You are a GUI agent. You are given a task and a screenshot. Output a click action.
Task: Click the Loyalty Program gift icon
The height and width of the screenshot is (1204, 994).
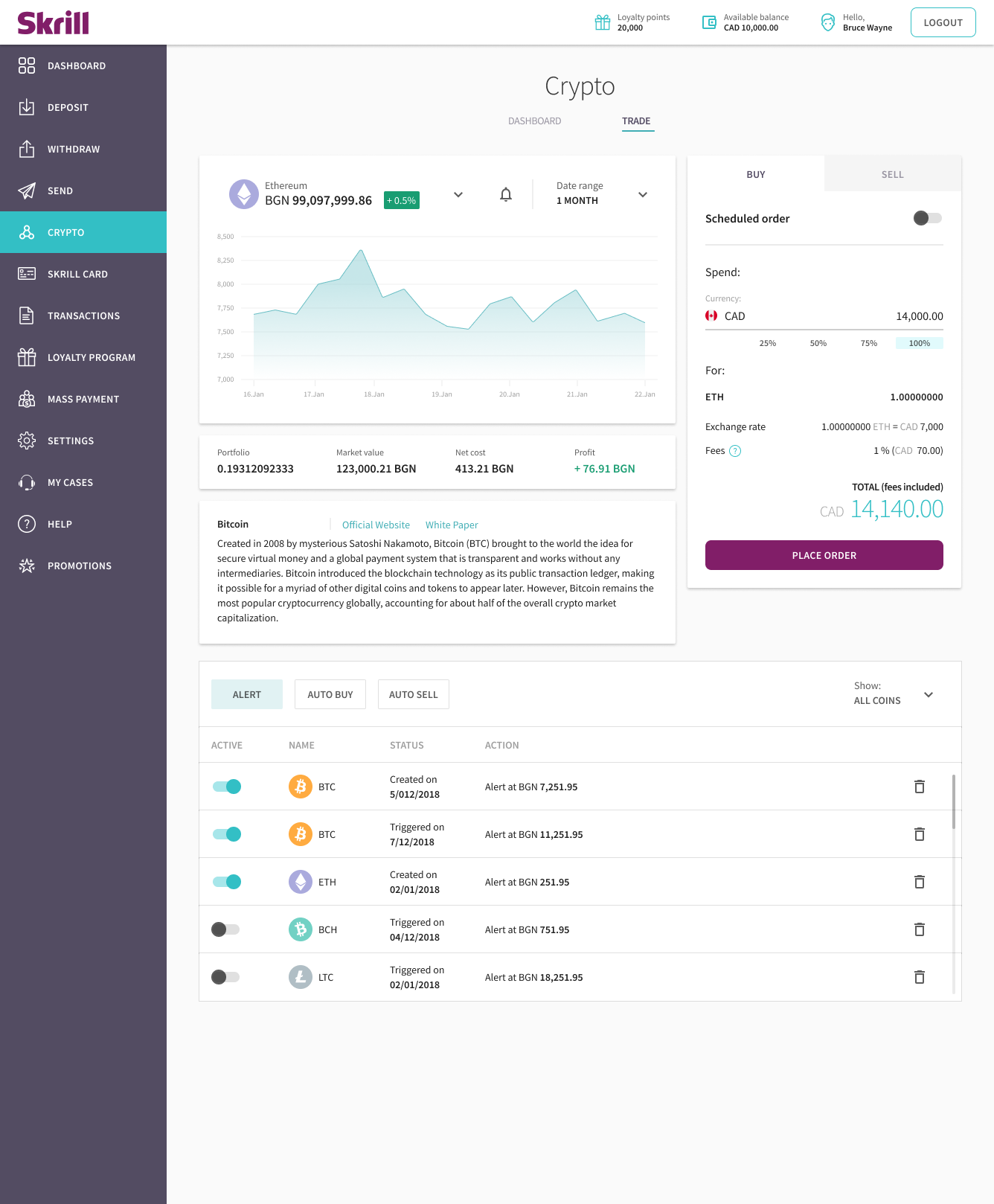click(x=27, y=357)
